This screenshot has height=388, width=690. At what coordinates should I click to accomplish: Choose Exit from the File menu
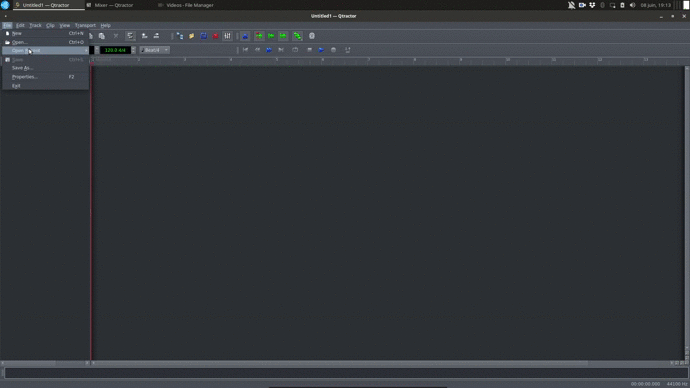pyautogui.click(x=45, y=86)
